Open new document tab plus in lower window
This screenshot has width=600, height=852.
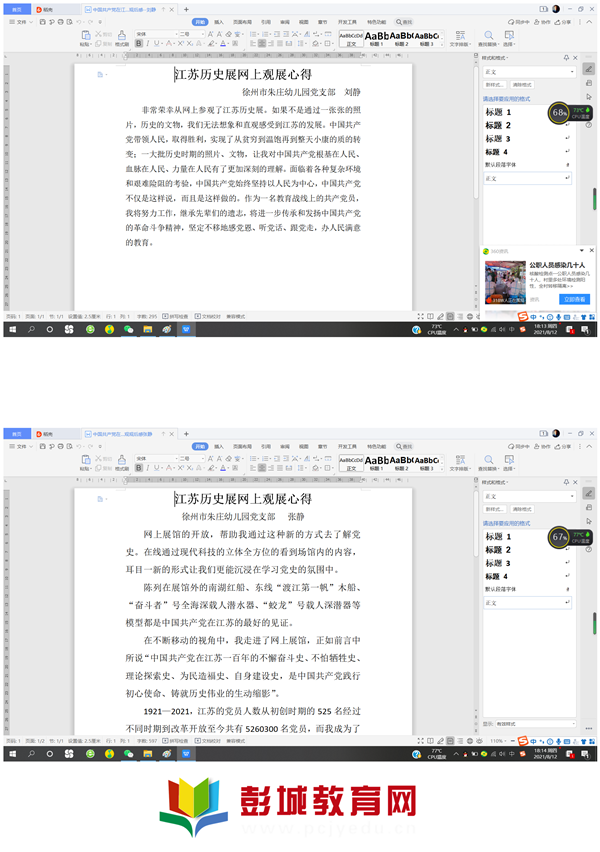coord(186,434)
